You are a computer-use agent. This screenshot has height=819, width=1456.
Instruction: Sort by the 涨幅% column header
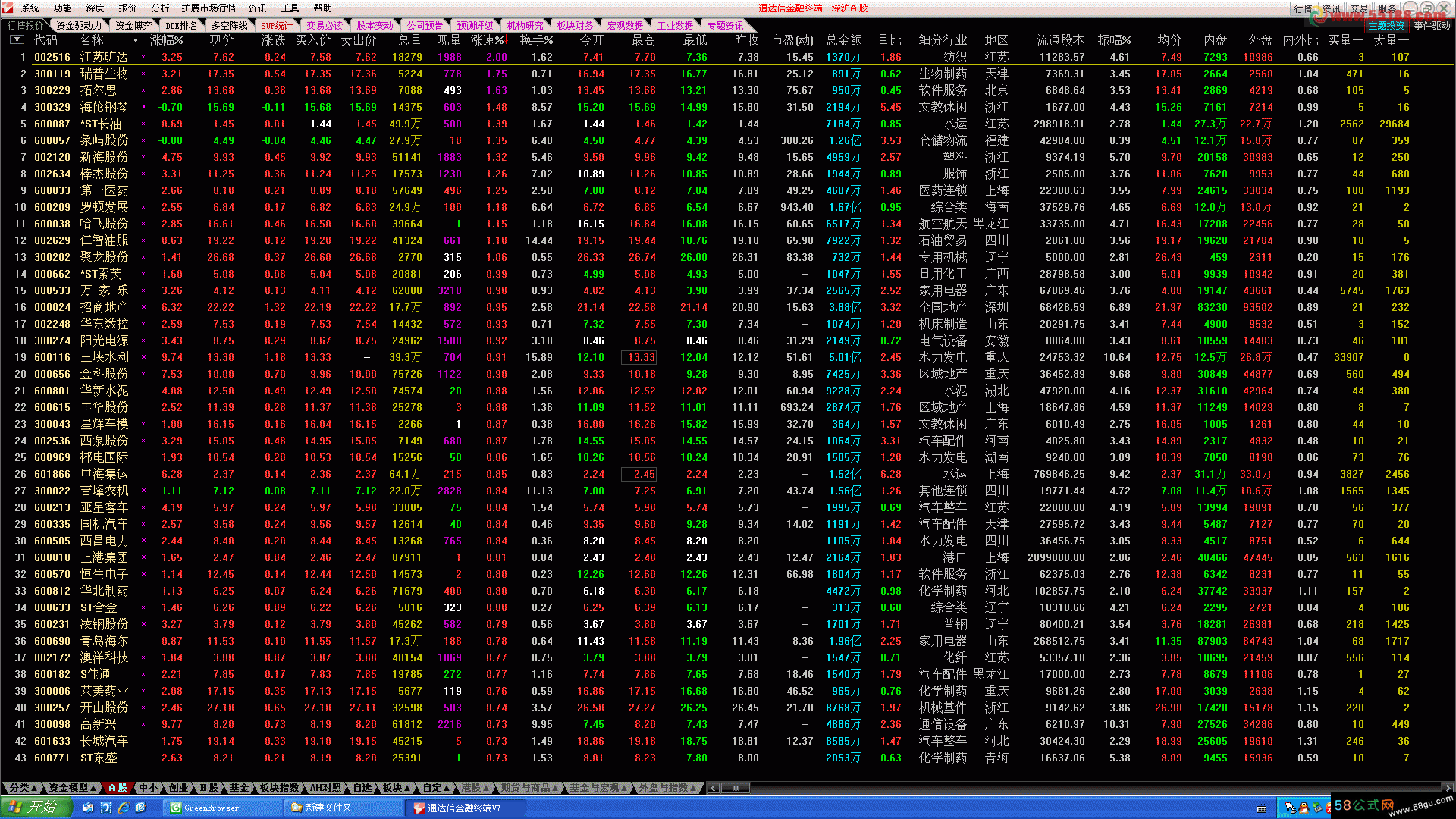click(167, 40)
